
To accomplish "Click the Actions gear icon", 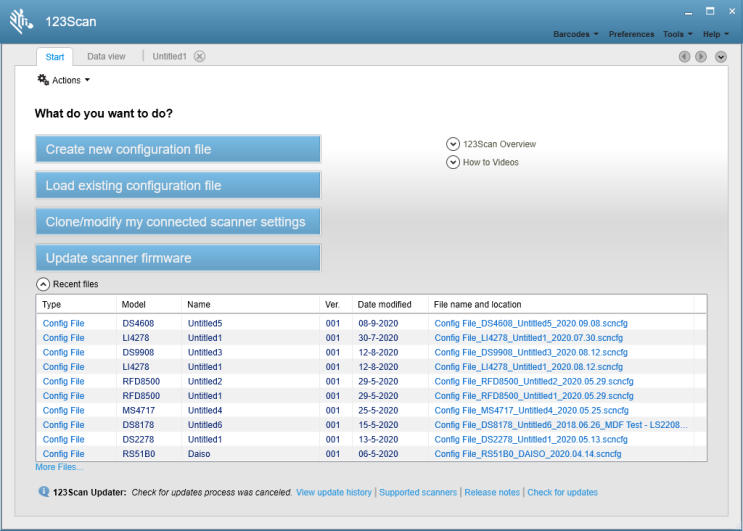I will 43,80.
